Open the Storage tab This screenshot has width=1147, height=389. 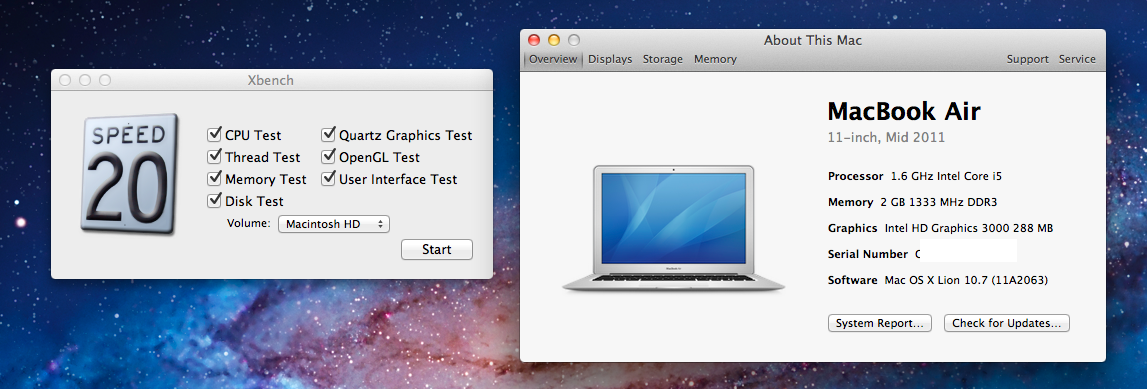[x=663, y=59]
